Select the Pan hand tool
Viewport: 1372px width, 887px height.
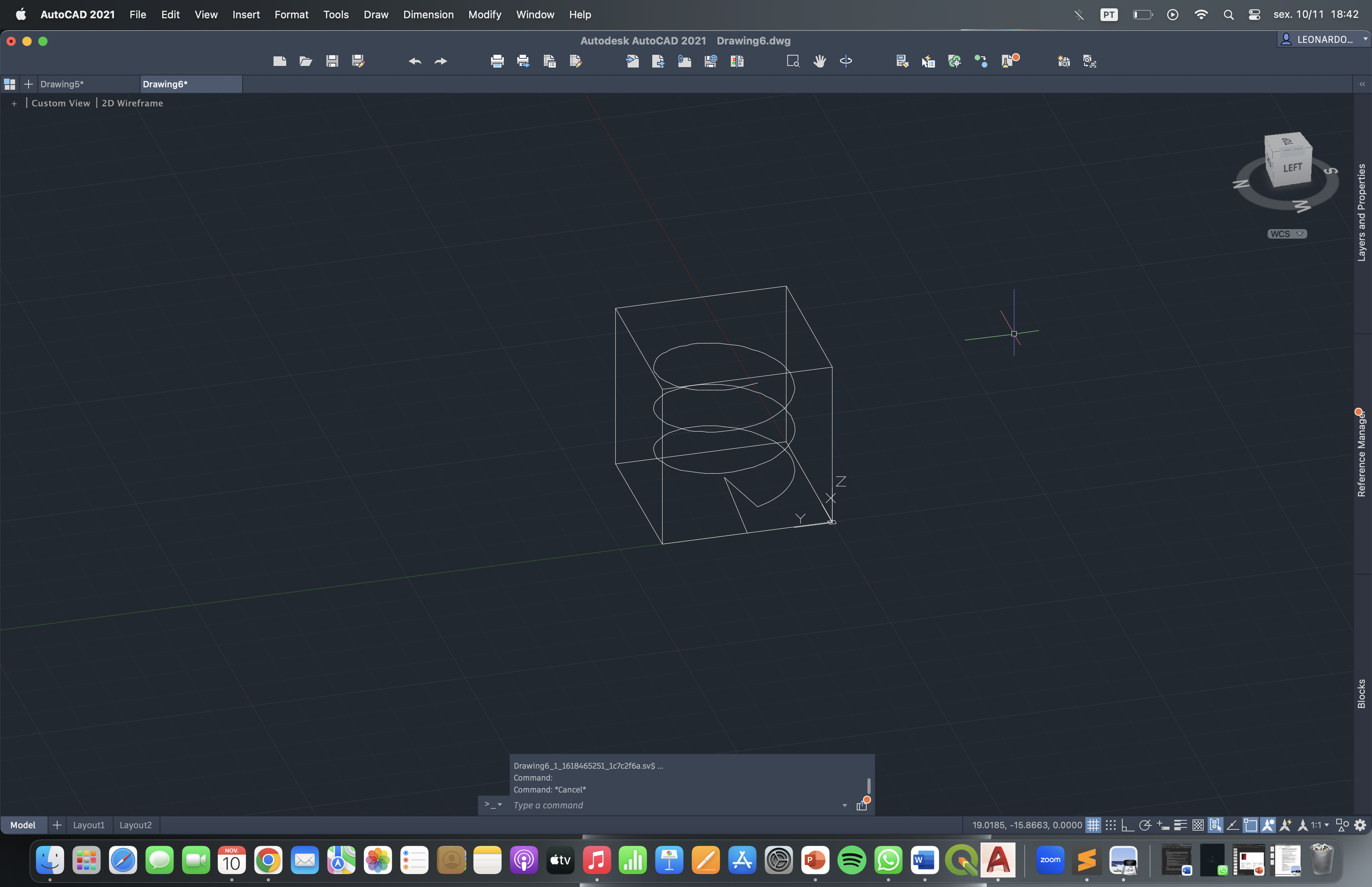[819, 61]
